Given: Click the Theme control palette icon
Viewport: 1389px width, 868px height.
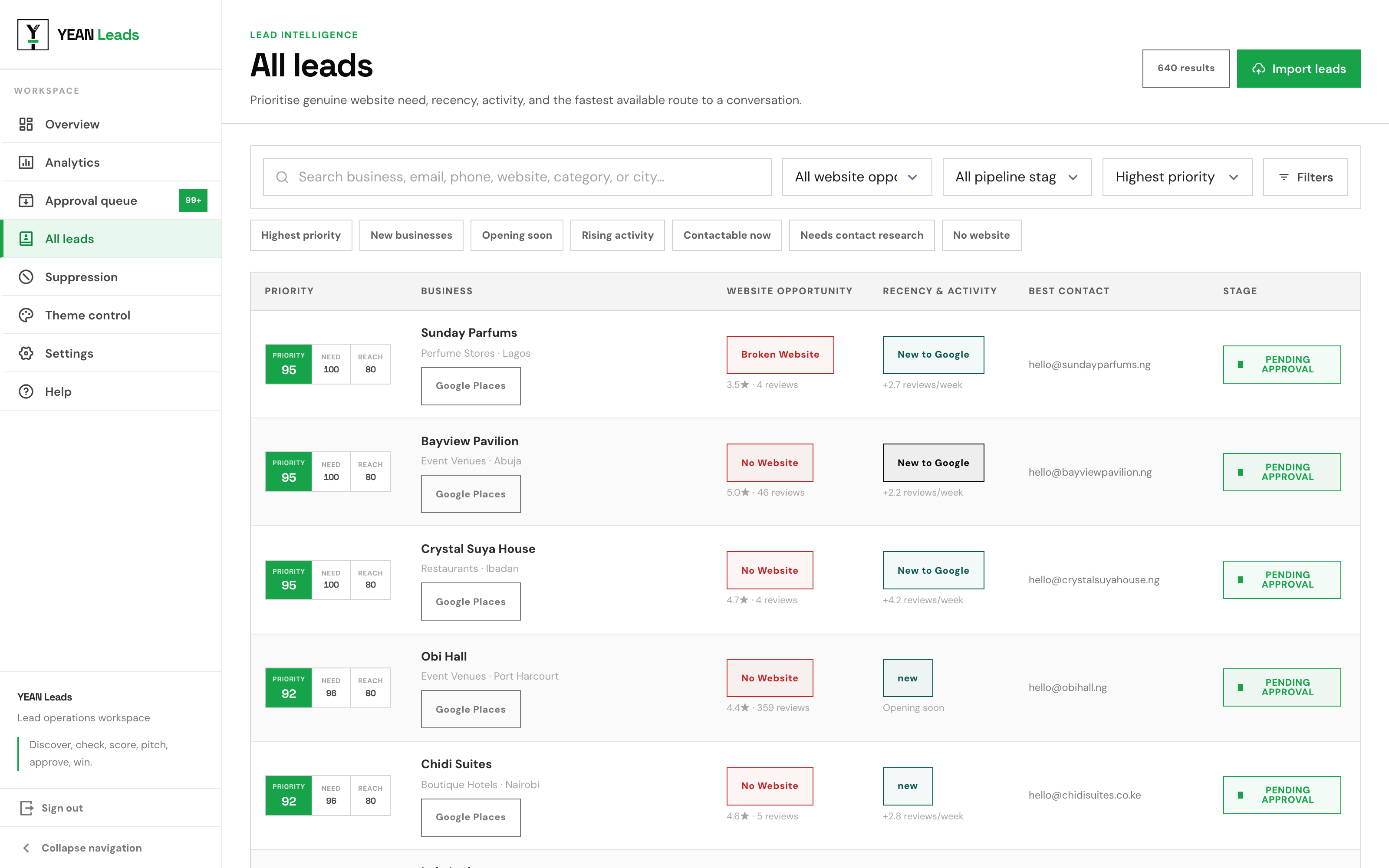Looking at the screenshot, I should point(26,315).
